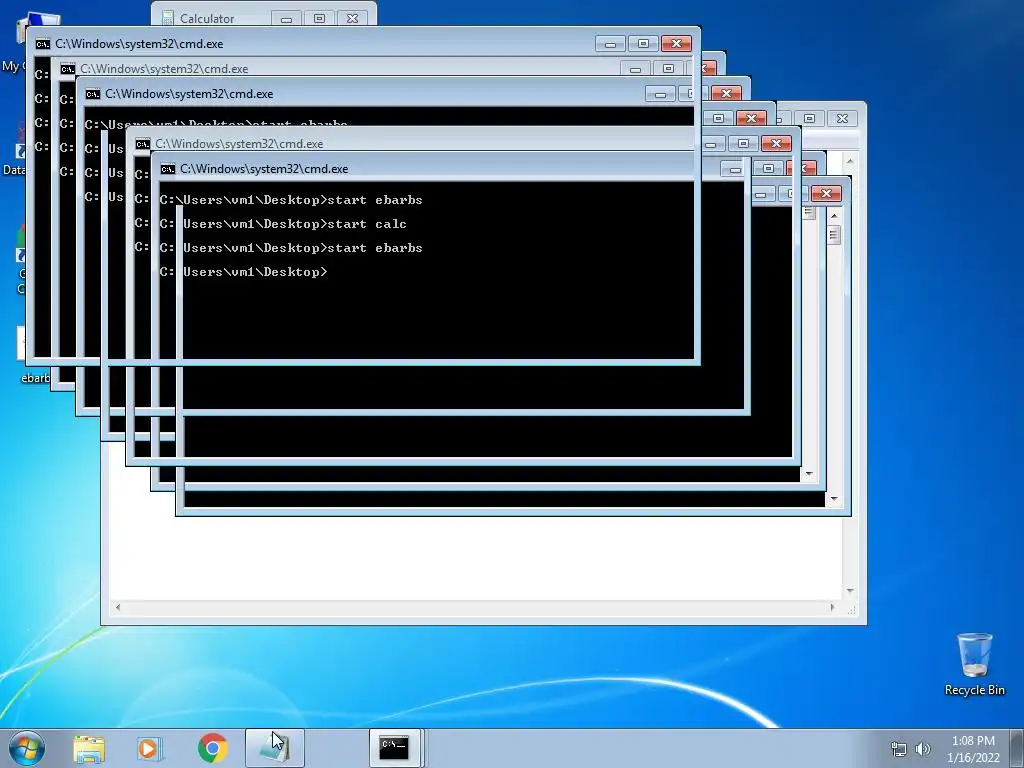Click the white window's vertical scrollbar up arrow
This screenshot has height=768, width=1024.
850,161
